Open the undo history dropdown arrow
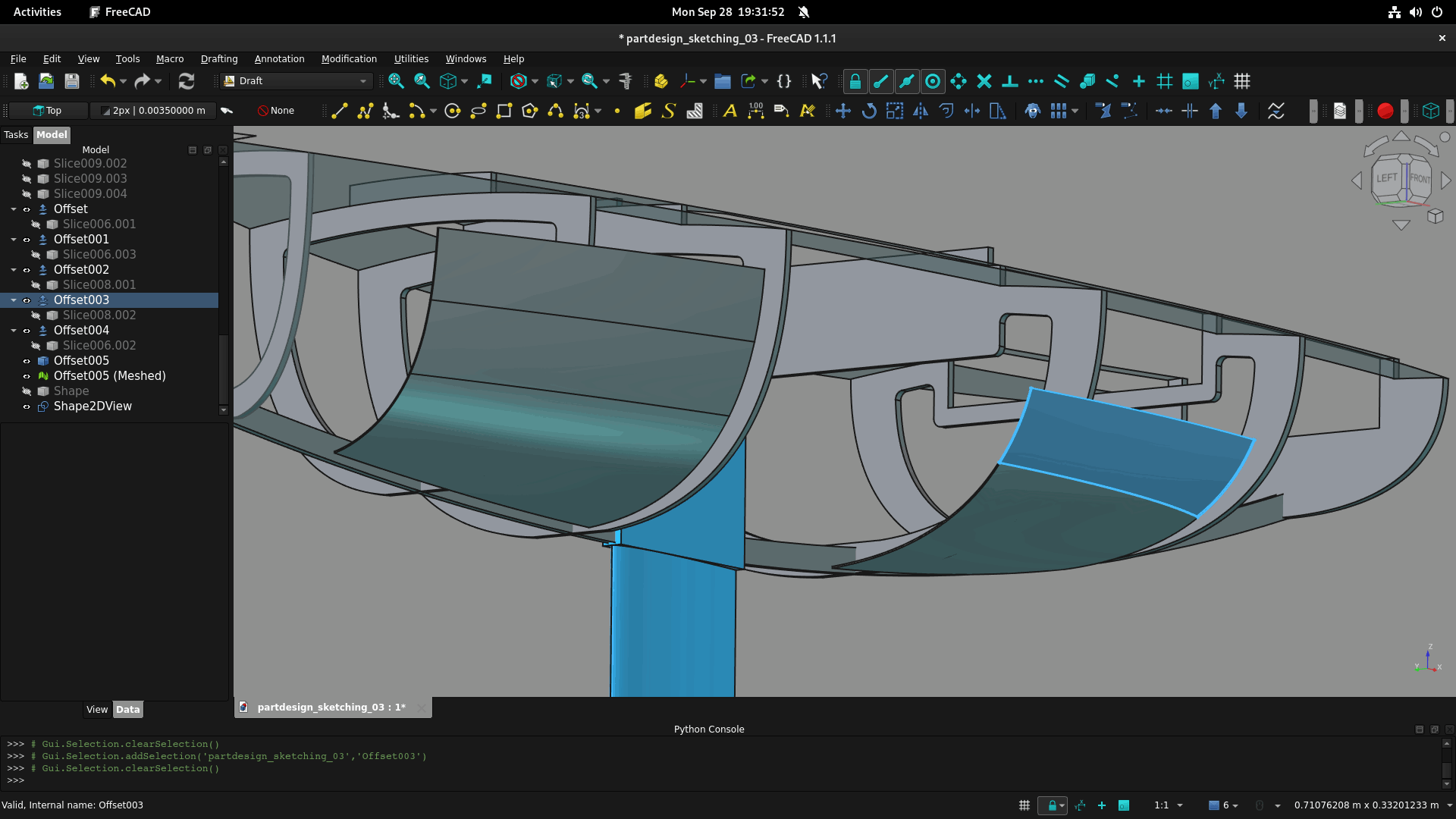 click(123, 81)
